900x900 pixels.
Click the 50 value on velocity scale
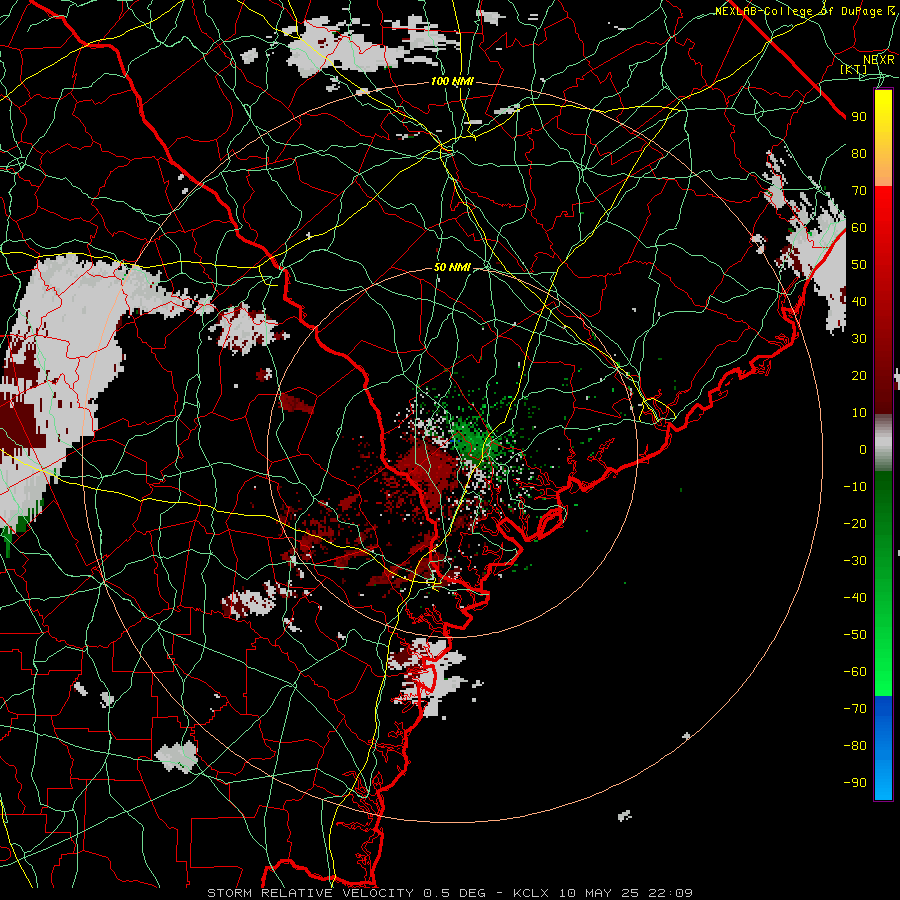[859, 265]
